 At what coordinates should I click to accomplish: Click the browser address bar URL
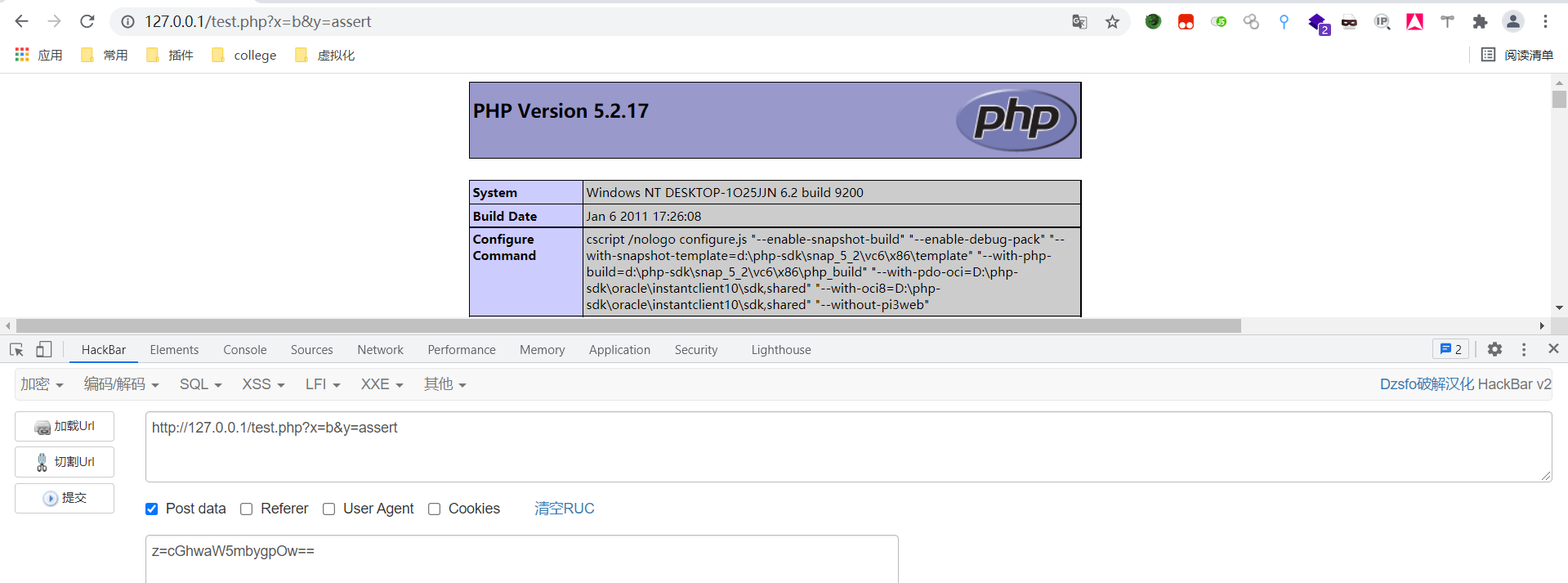[258, 22]
